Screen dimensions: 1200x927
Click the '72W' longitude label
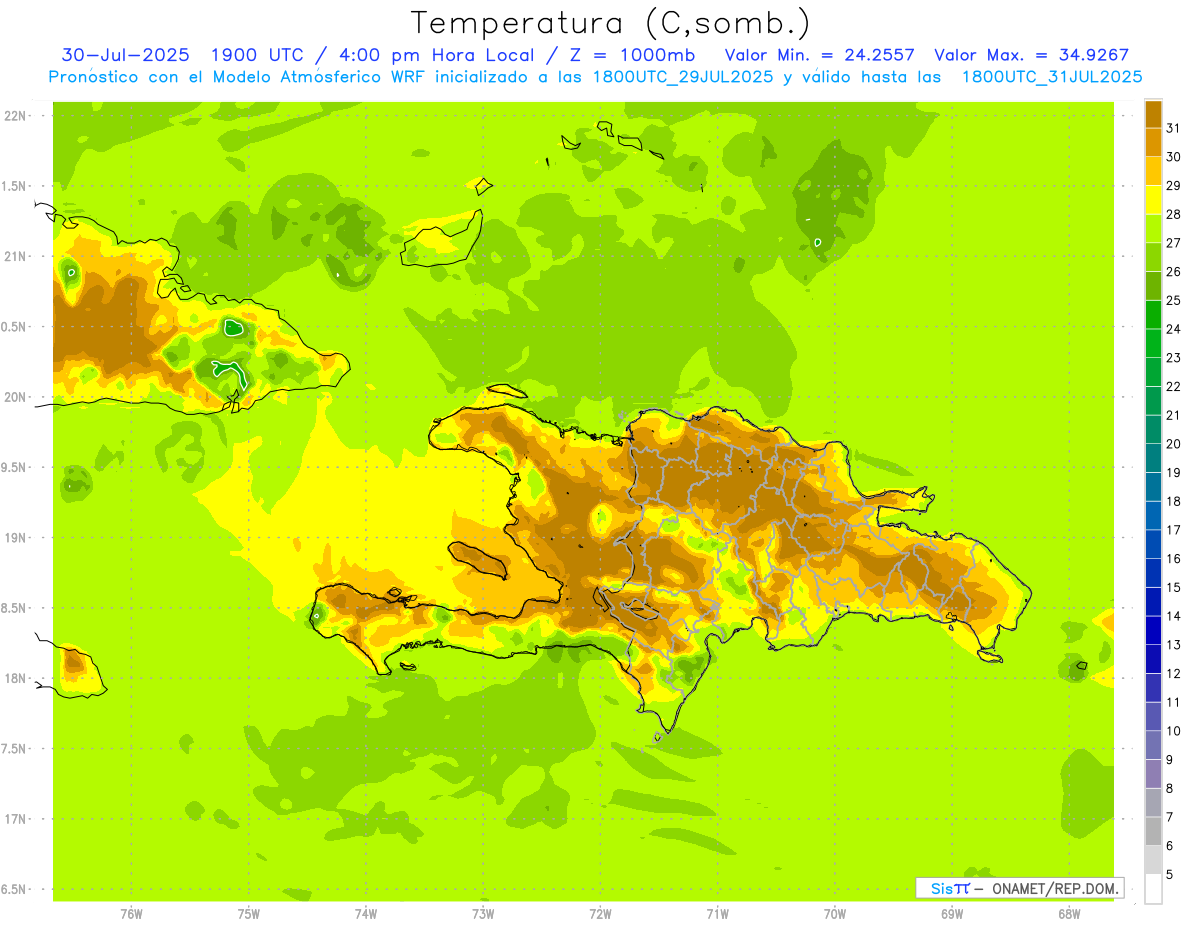(x=601, y=913)
